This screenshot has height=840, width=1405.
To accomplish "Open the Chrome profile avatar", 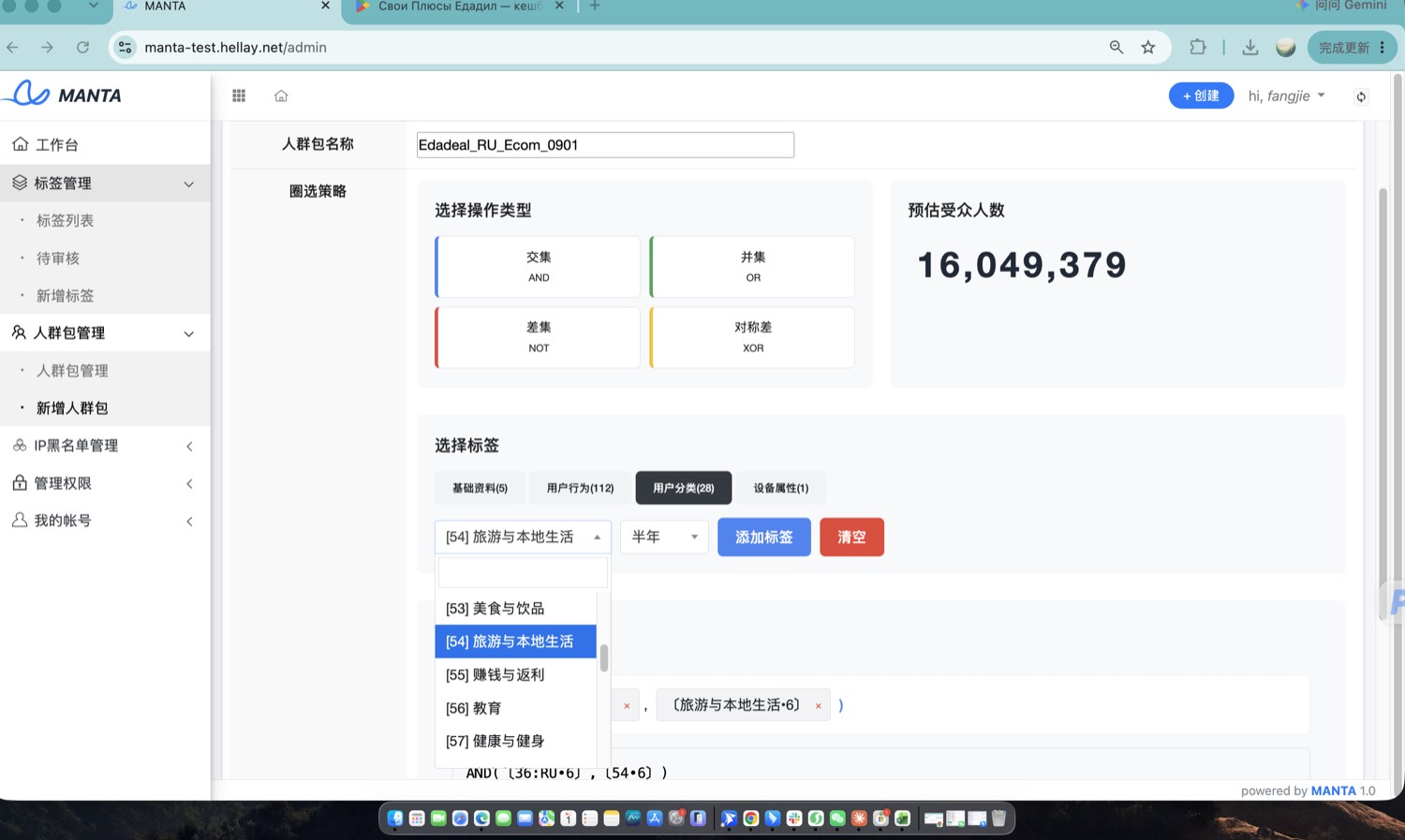I will click(x=1286, y=47).
